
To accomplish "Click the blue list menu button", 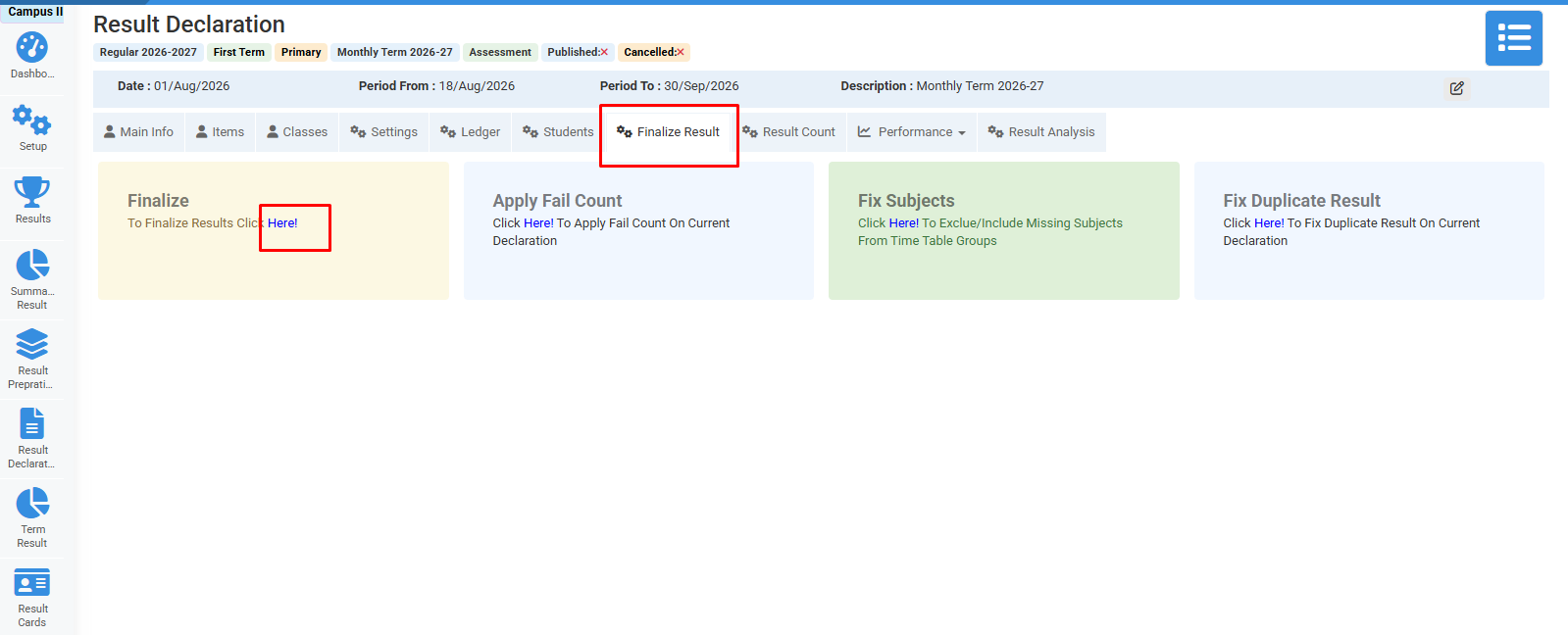I will [x=1513, y=38].
